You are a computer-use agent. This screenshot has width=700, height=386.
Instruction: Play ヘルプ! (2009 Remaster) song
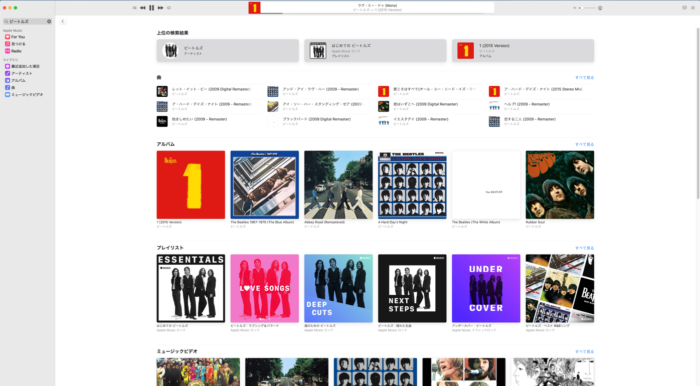click(x=541, y=106)
